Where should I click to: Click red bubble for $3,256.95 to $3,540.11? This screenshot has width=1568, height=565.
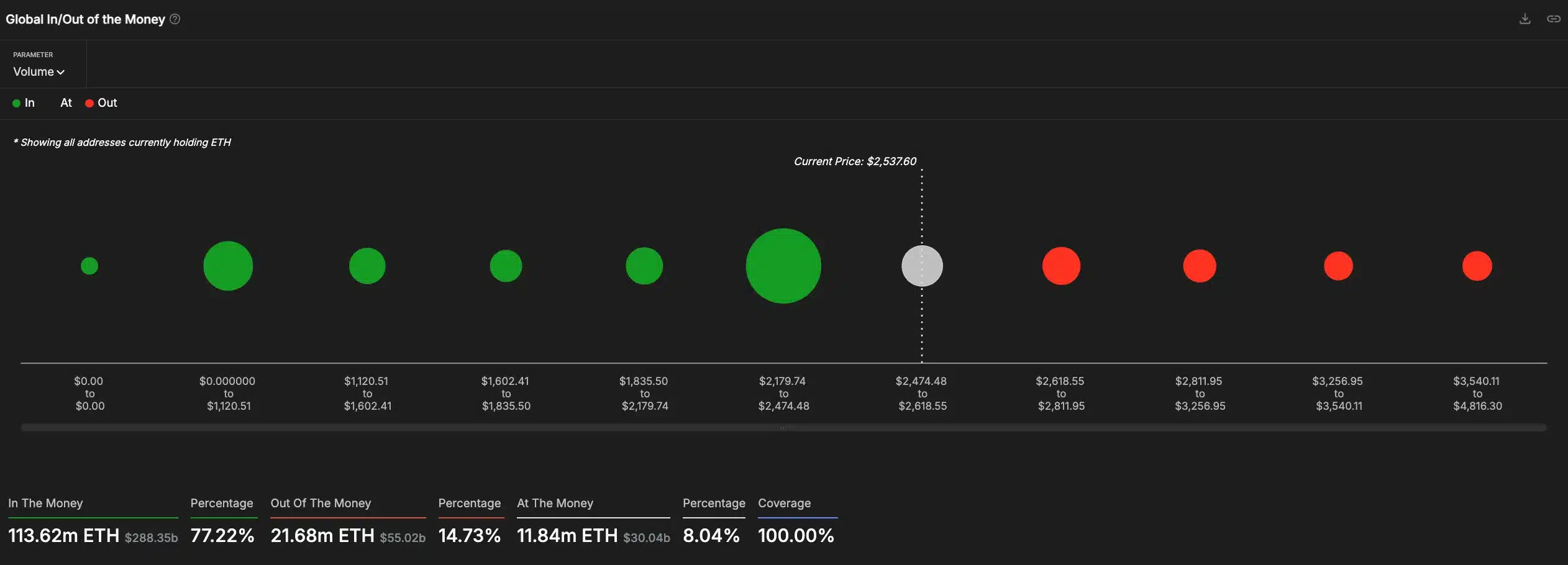click(1338, 266)
